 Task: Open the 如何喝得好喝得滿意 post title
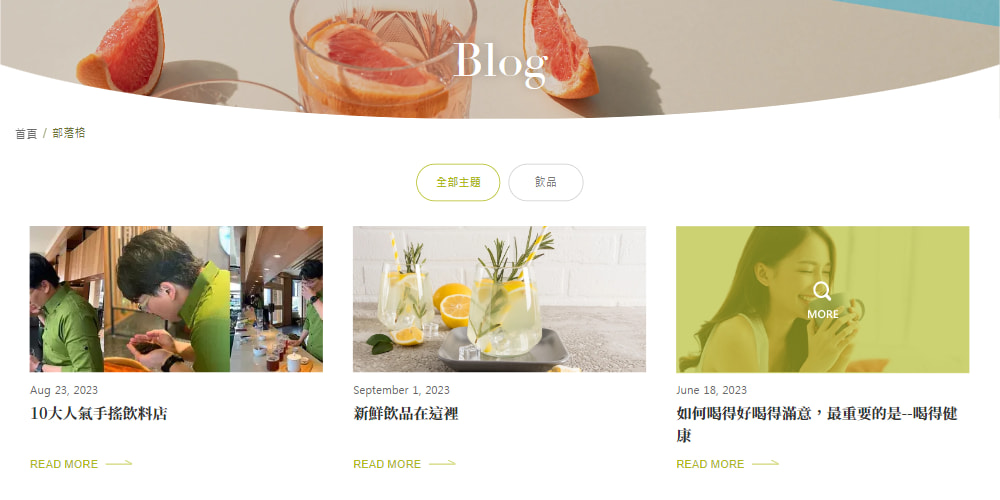click(817, 425)
